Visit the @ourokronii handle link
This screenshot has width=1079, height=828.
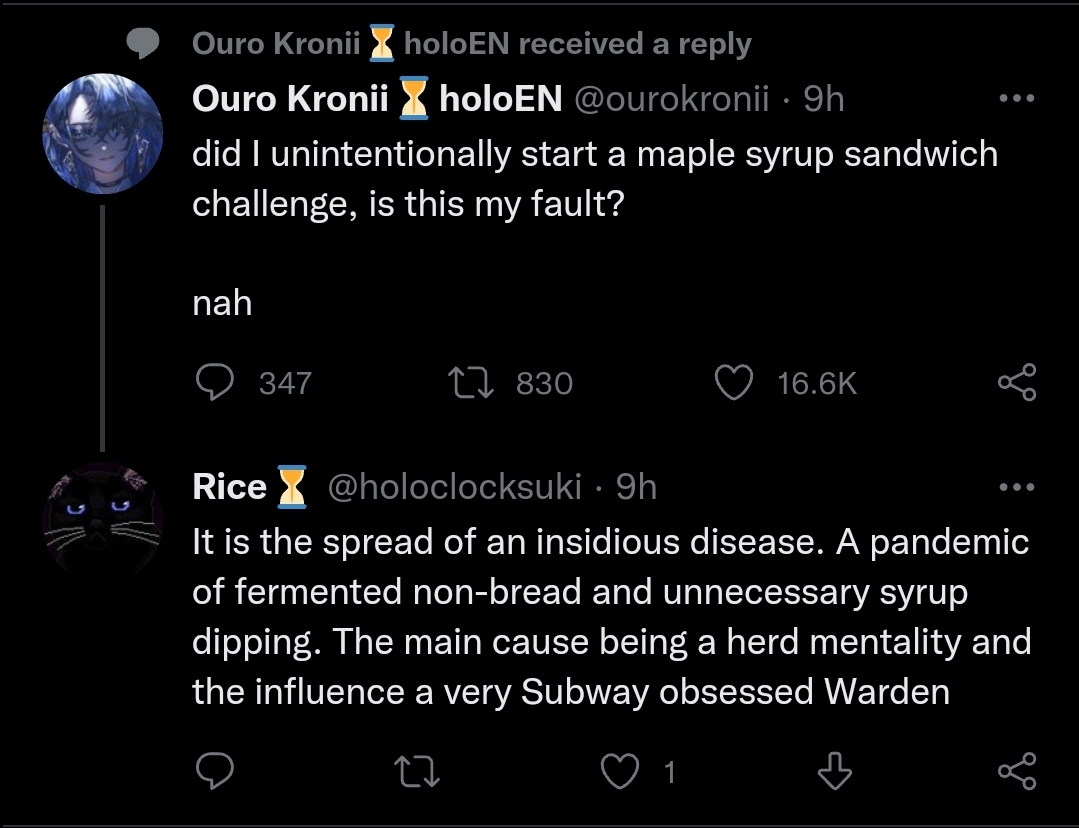[670, 99]
